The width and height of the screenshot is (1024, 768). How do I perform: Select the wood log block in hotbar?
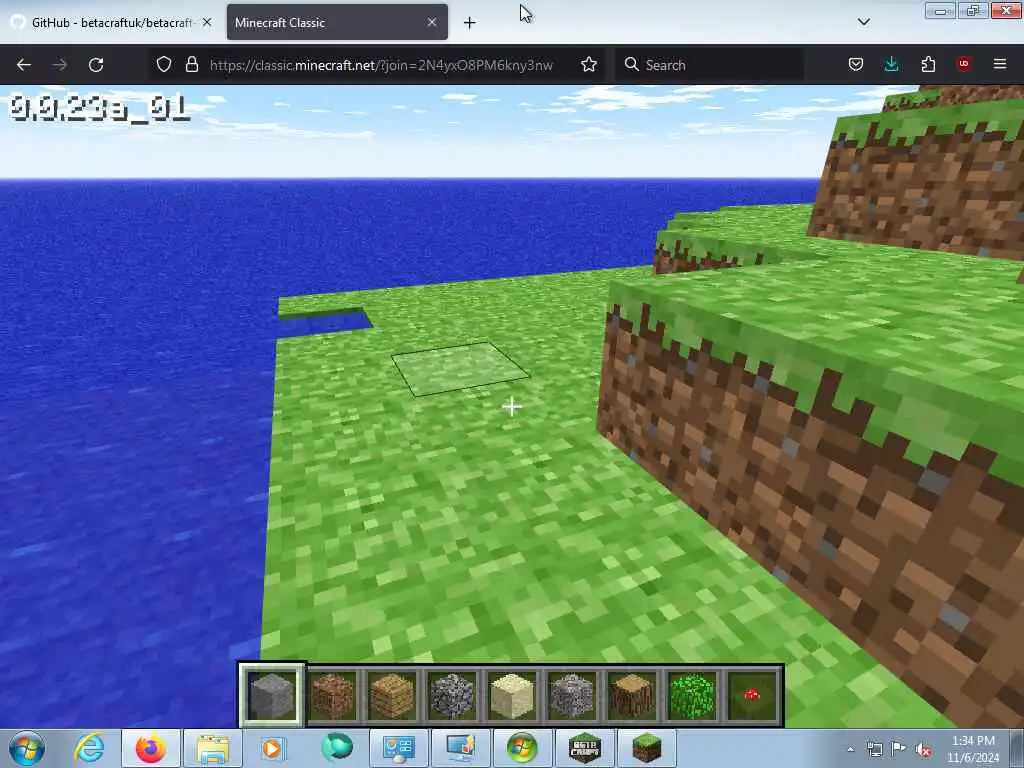pyautogui.click(x=632, y=696)
